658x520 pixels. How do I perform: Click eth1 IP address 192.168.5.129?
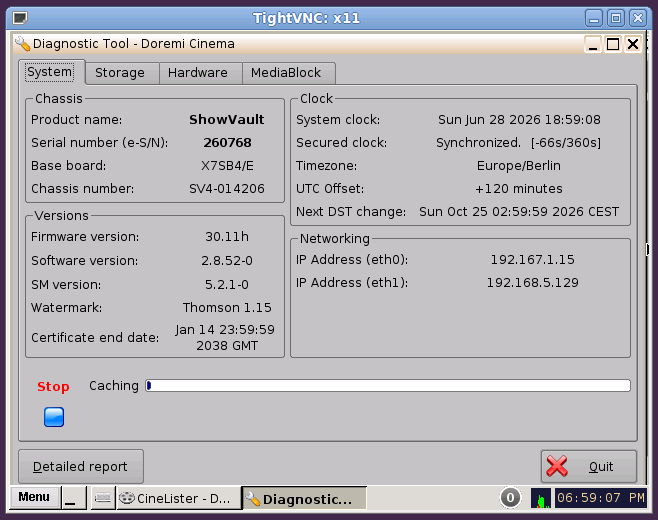(533, 283)
